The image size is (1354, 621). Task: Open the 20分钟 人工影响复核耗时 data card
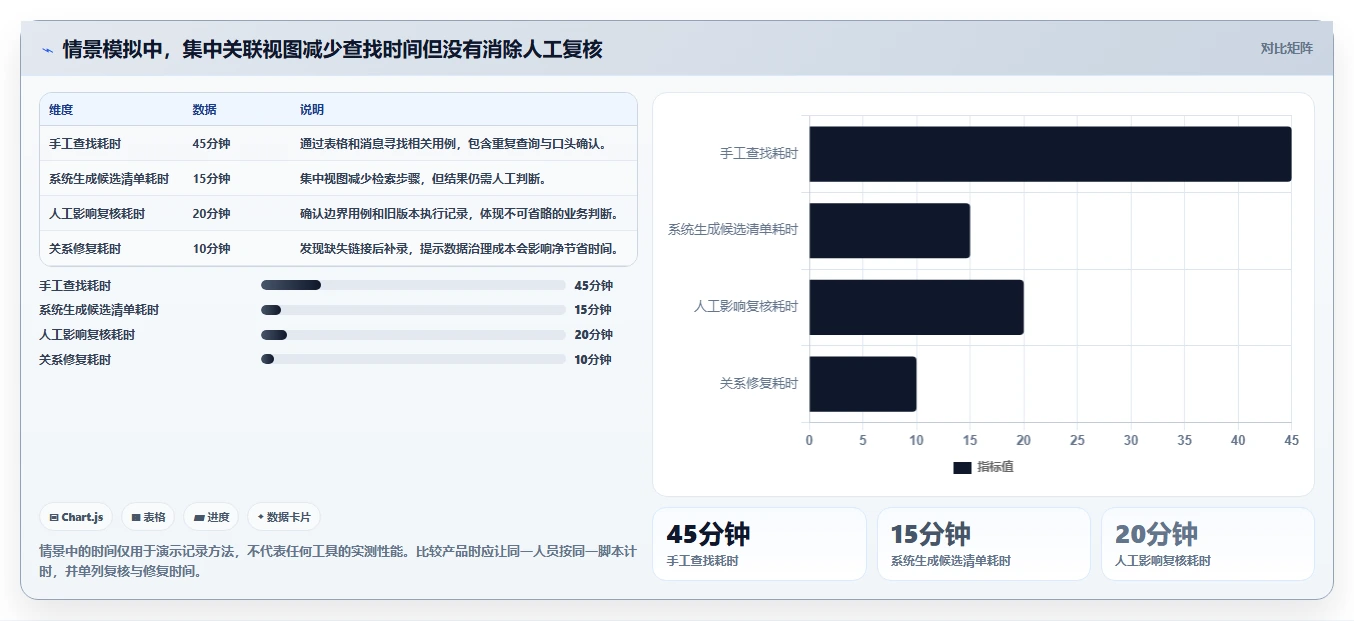pyautogui.click(x=1208, y=544)
